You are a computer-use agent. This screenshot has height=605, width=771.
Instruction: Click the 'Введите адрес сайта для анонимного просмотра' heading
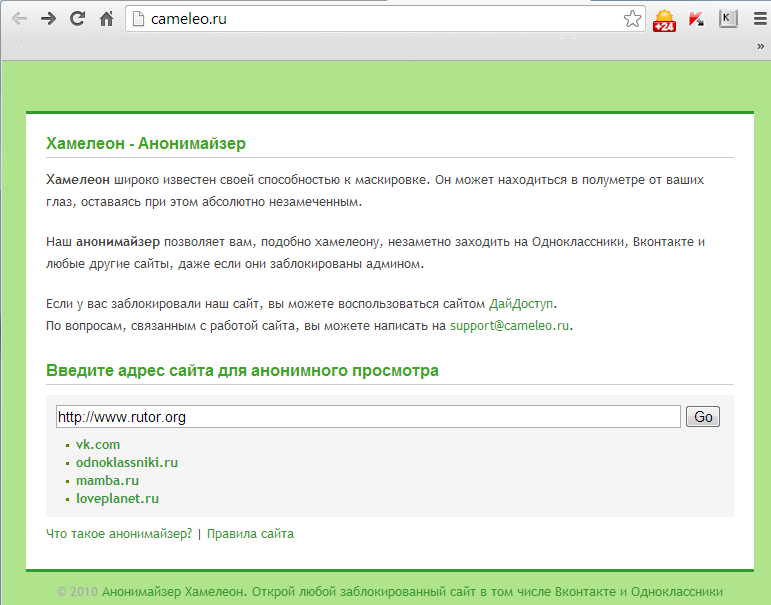click(242, 370)
